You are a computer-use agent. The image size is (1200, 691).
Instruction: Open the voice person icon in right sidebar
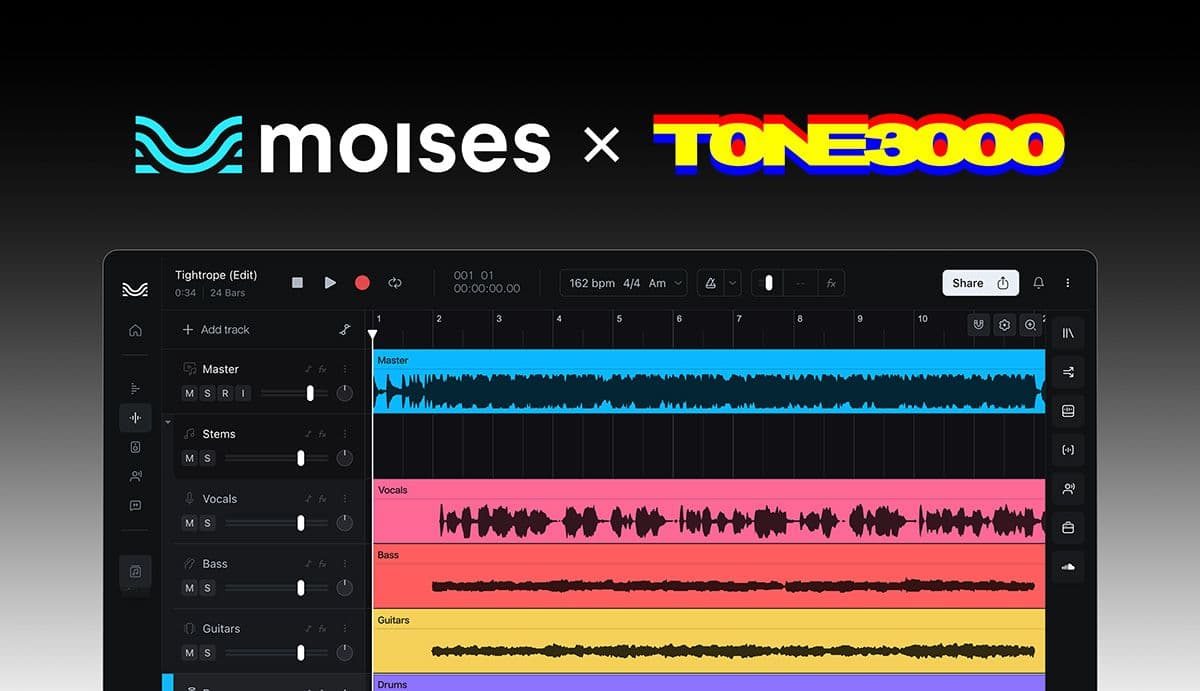pyautogui.click(x=1068, y=489)
